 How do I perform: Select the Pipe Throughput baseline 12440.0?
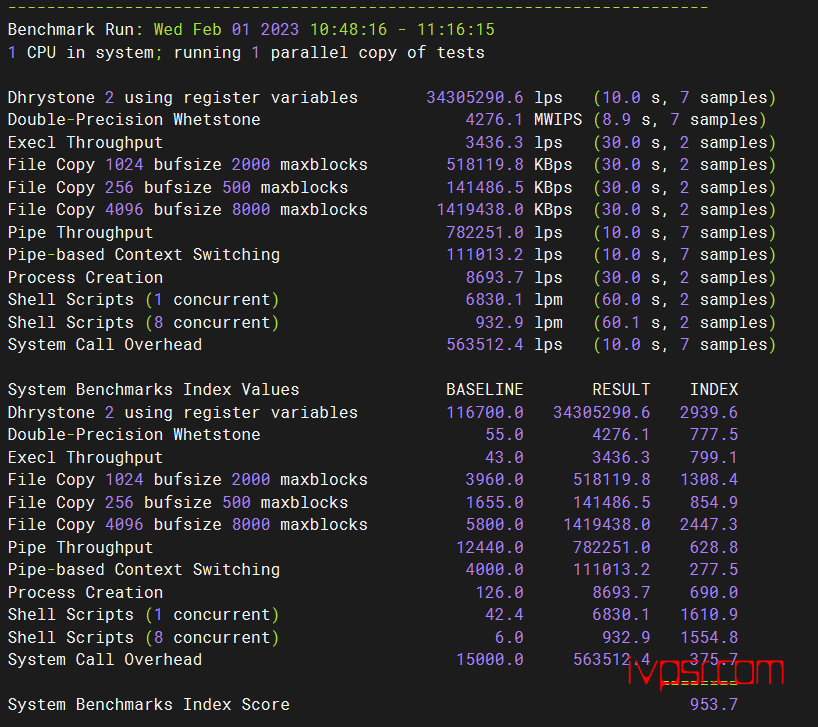click(489, 547)
